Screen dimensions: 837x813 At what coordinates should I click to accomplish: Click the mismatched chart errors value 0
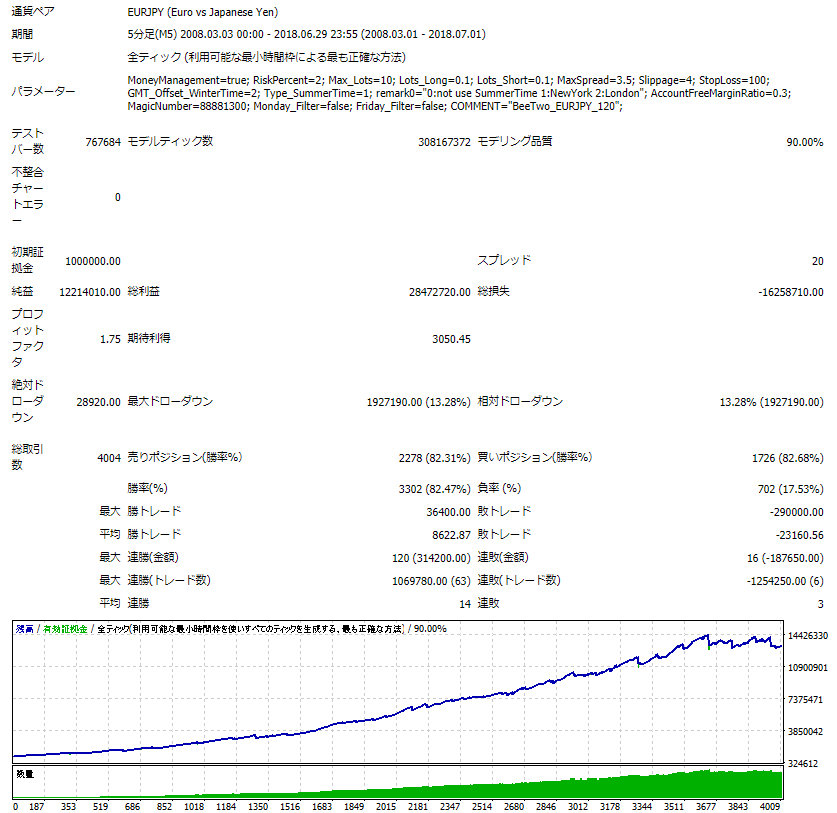(117, 198)
